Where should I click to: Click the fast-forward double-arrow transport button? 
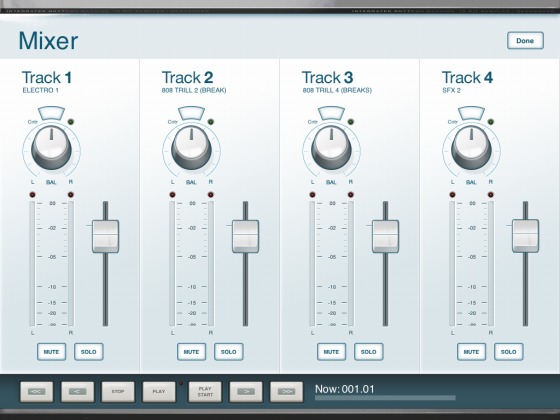coord(287,392)
